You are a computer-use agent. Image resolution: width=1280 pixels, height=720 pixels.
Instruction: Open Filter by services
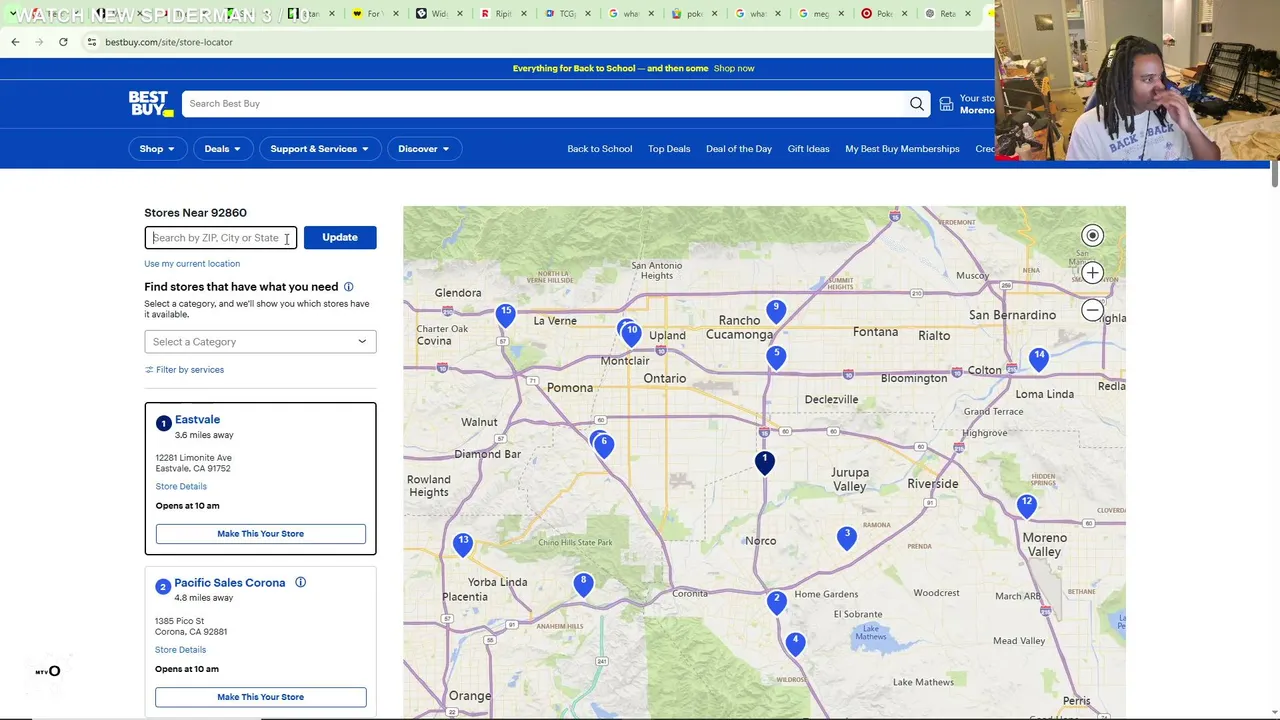(184, 370)
